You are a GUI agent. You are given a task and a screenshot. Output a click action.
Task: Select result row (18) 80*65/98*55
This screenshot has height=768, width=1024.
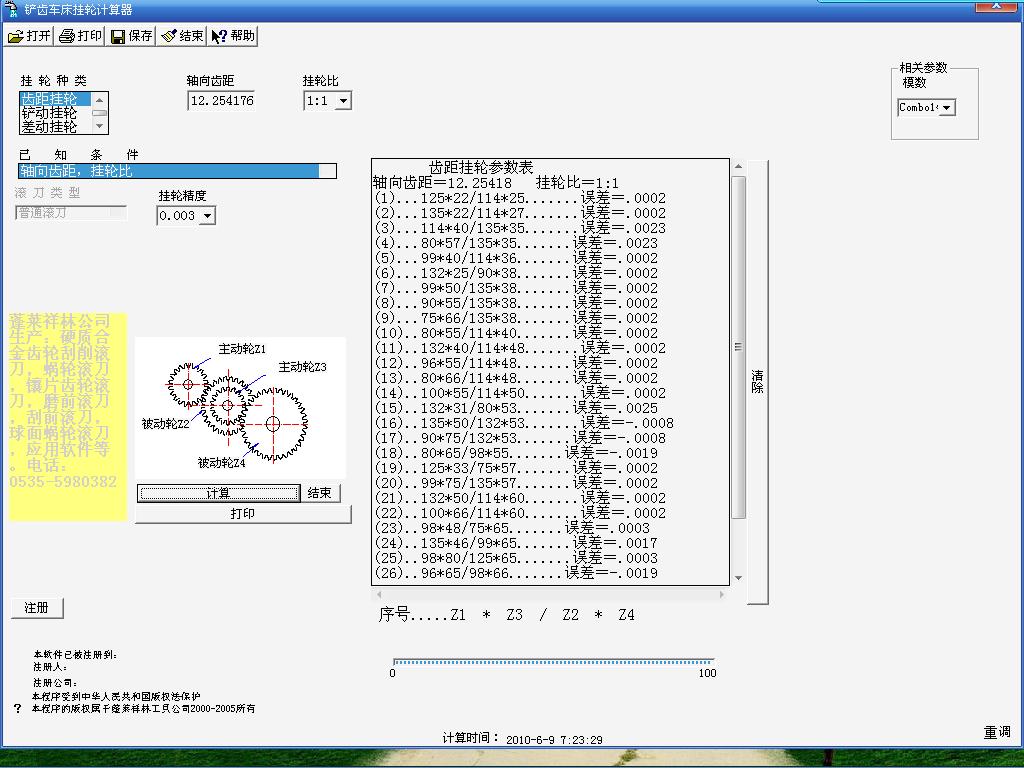pos(516,453)
